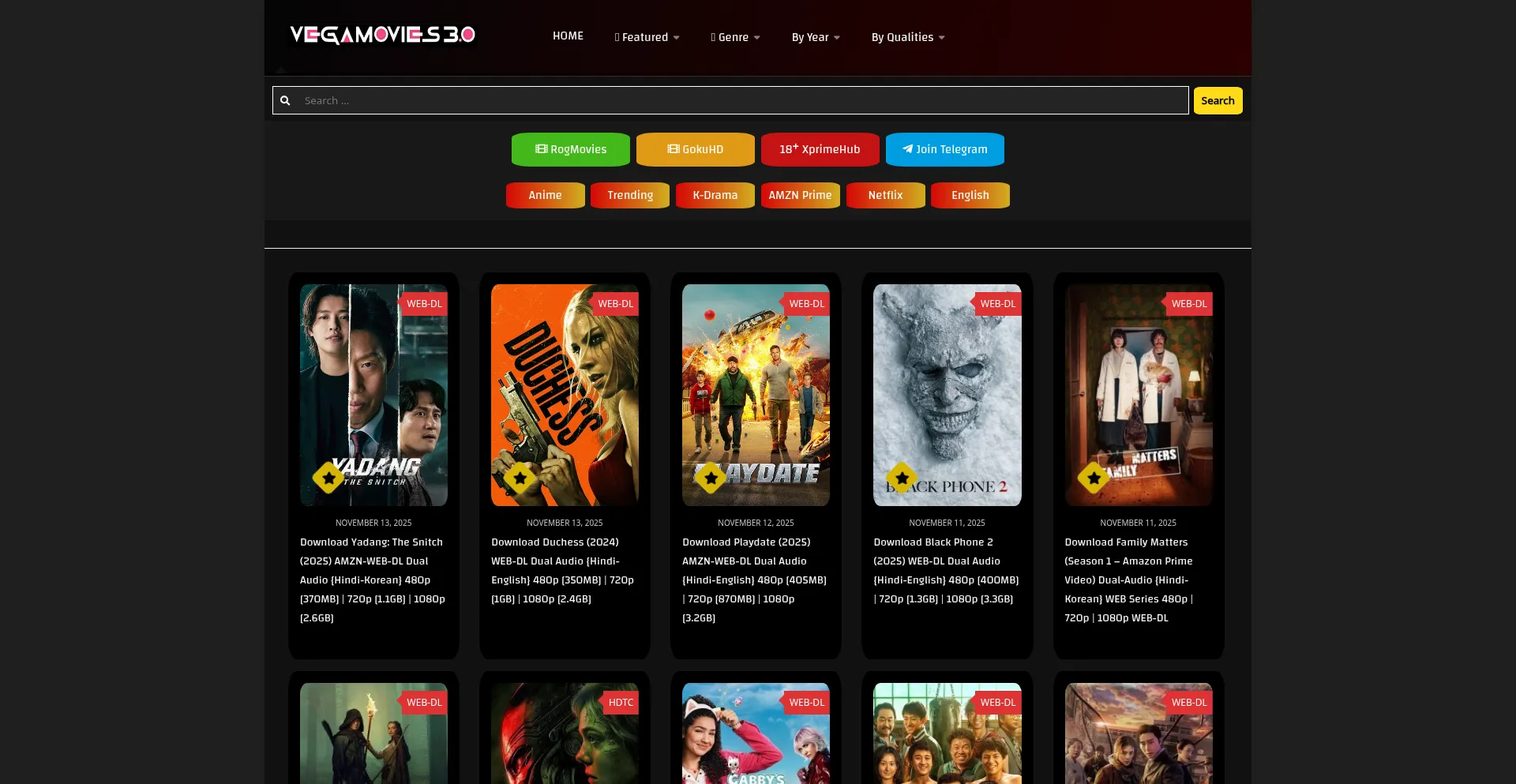1516x784 pixels.
Task: Click the VegaMovies 3.0 logo
Action: coord(383,35)
